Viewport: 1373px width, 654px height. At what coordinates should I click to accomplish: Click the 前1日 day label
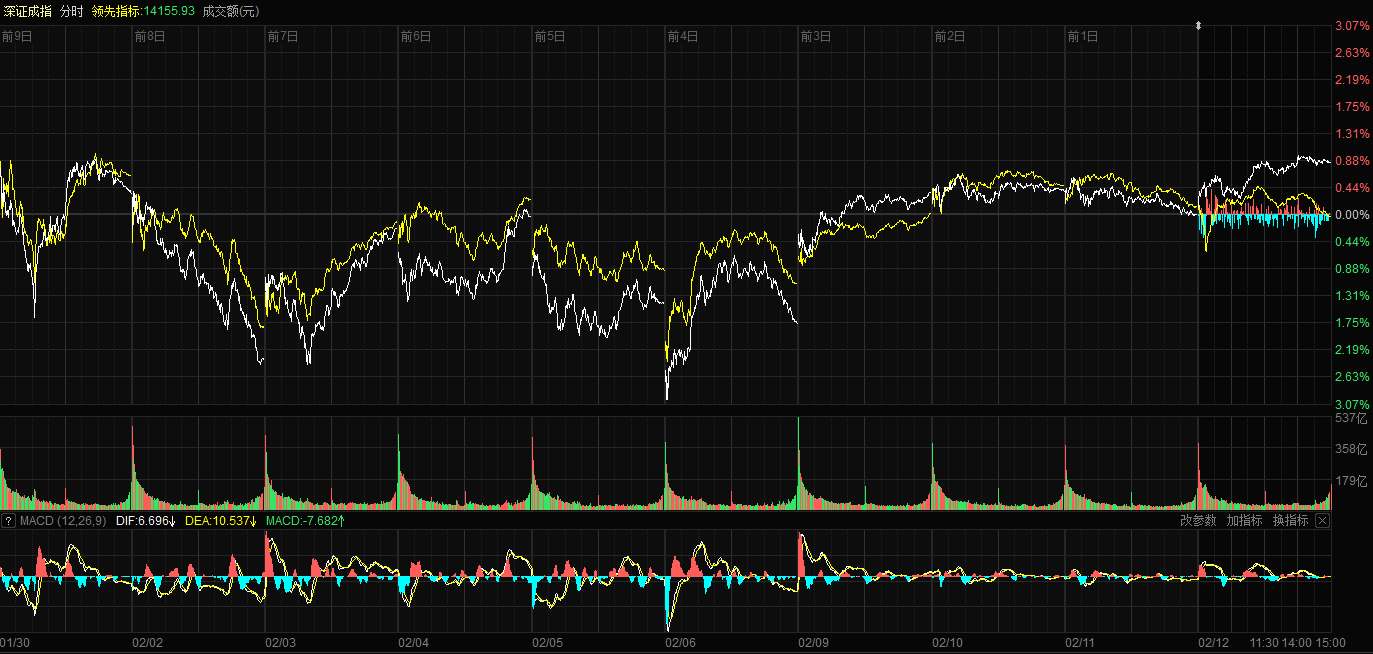point(1083,37)
